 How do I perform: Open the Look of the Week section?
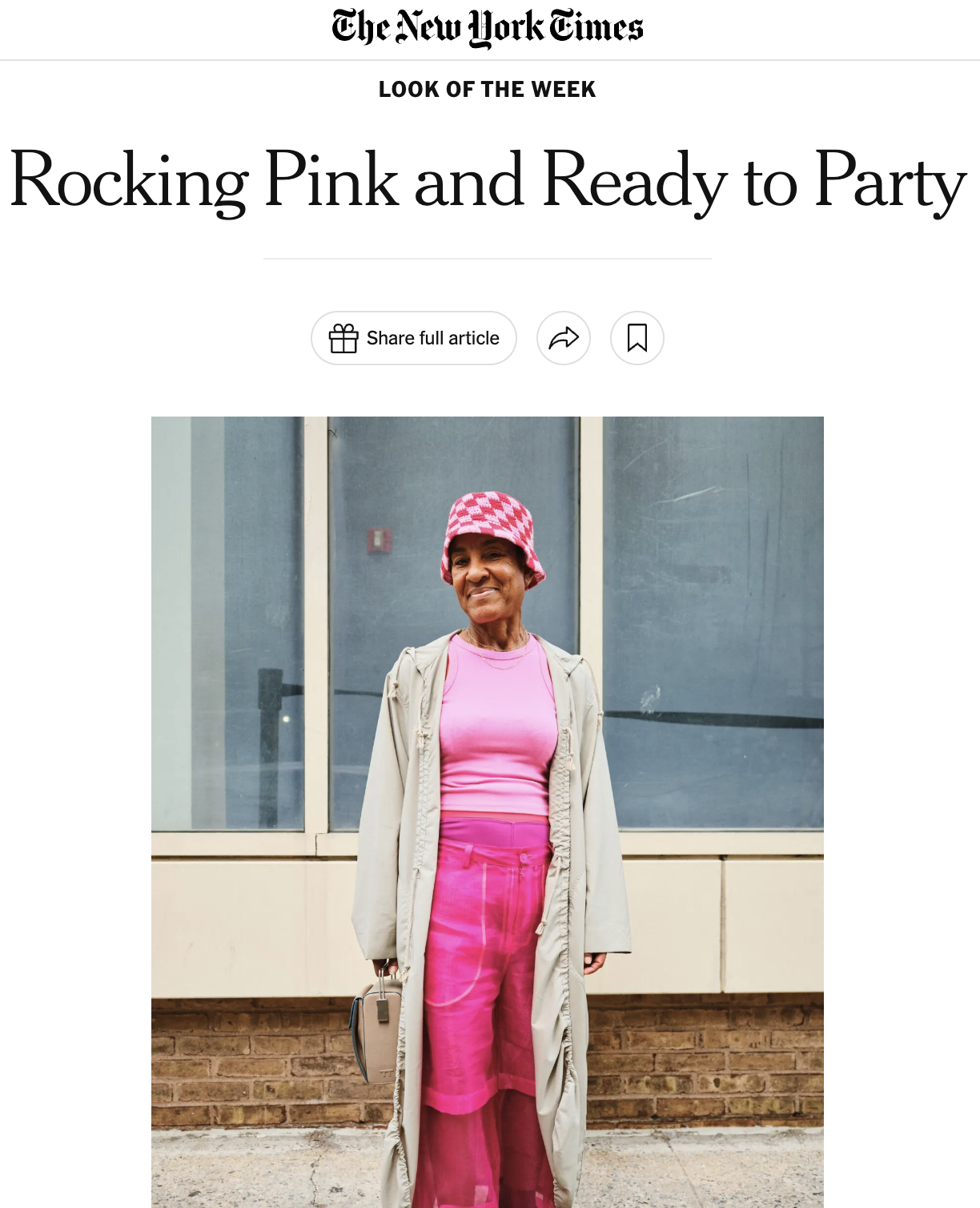(488, 89)
